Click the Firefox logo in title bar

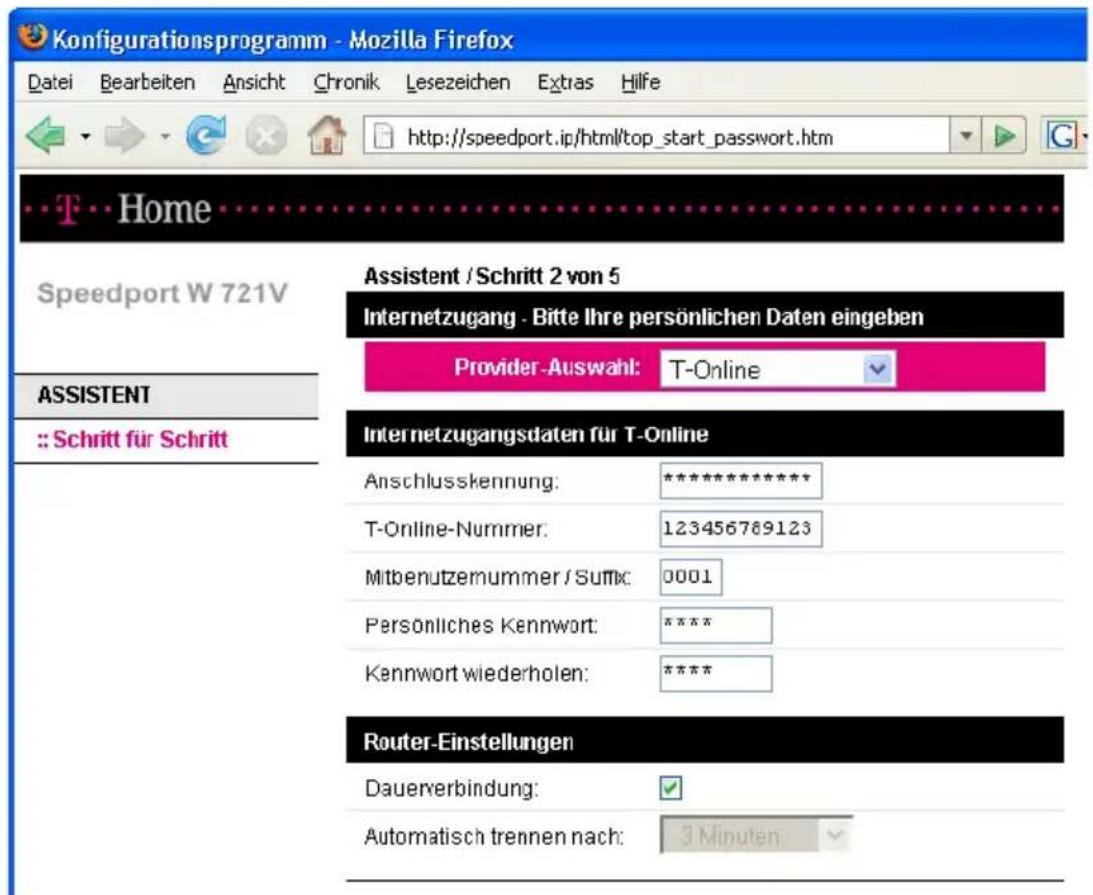[32, 37]
